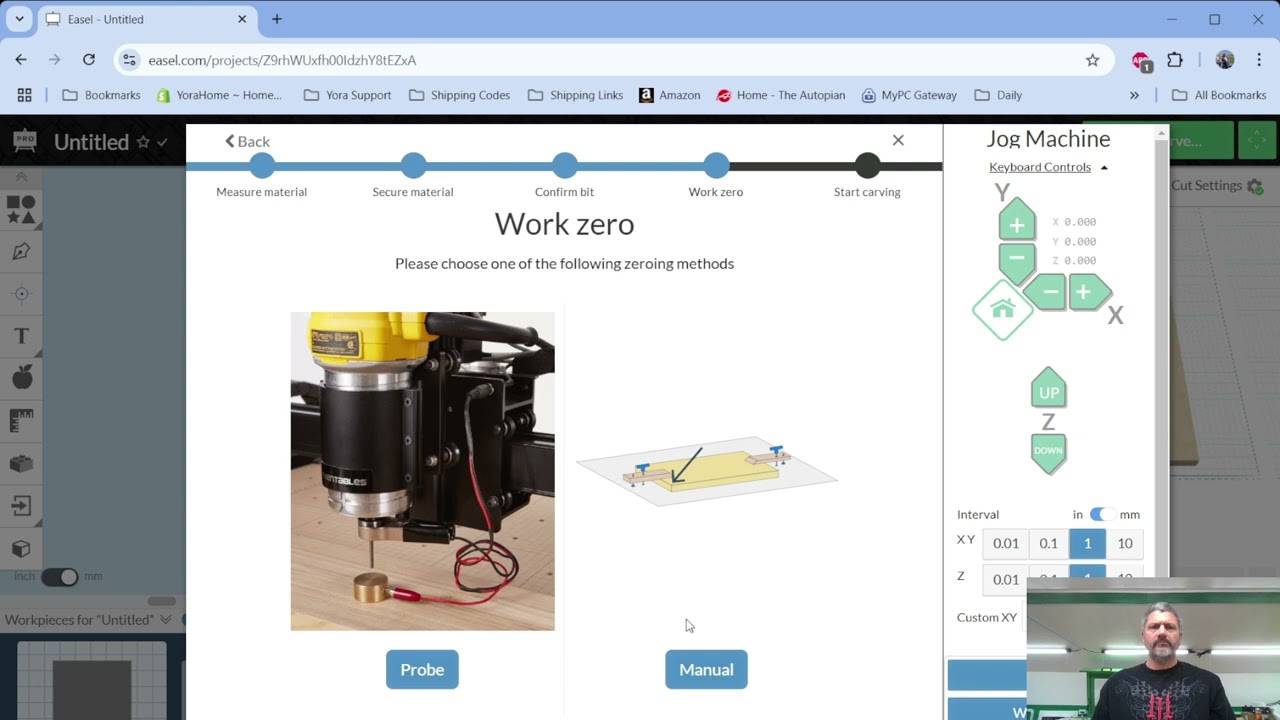
Task: Click the horizontal scrollbar above Workpieces
Action: pos(162,601)
